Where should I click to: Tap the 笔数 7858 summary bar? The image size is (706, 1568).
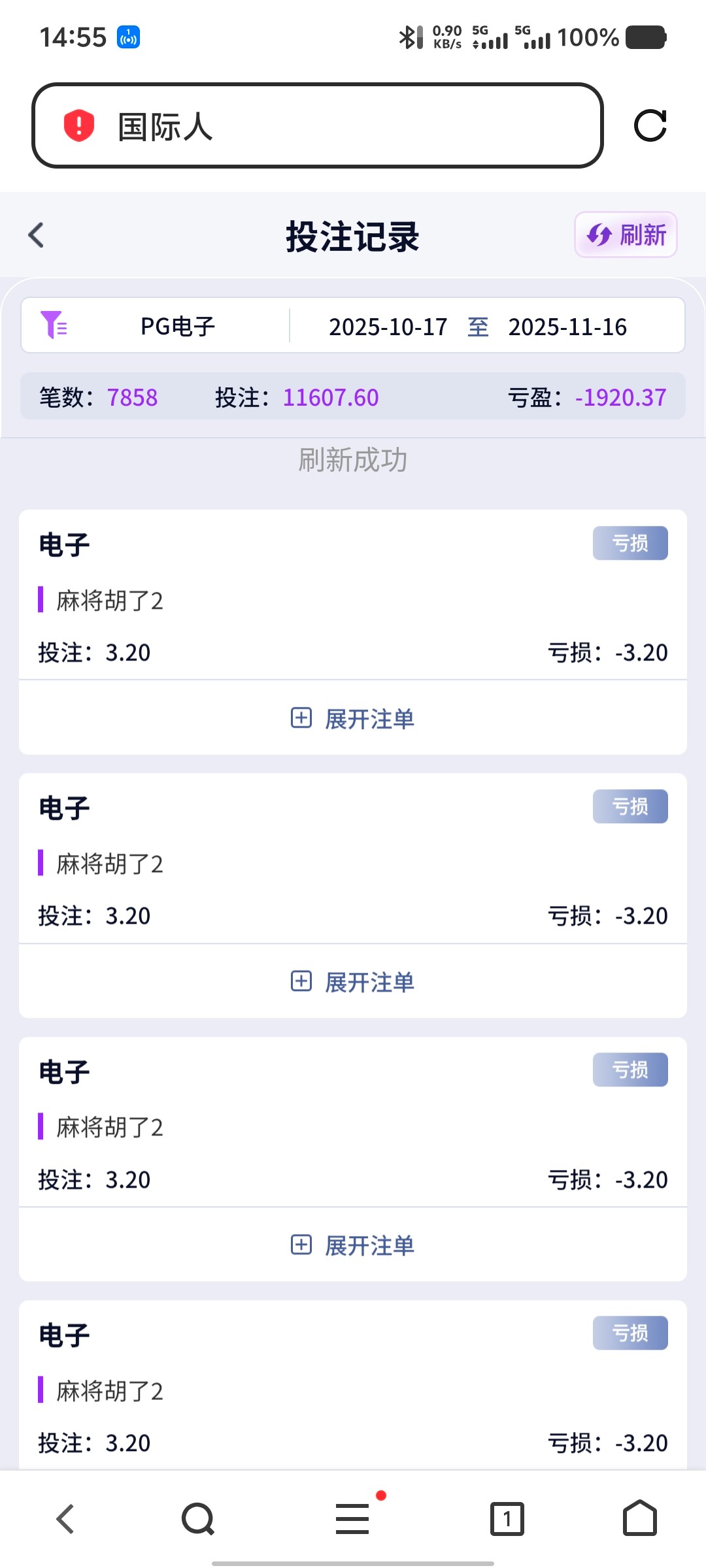point(353,397)
